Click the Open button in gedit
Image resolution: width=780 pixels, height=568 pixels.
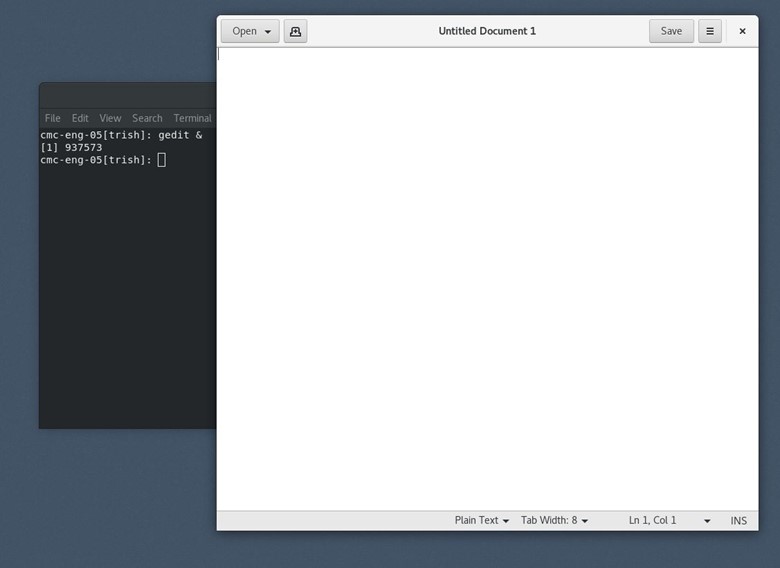coord(250,31)
